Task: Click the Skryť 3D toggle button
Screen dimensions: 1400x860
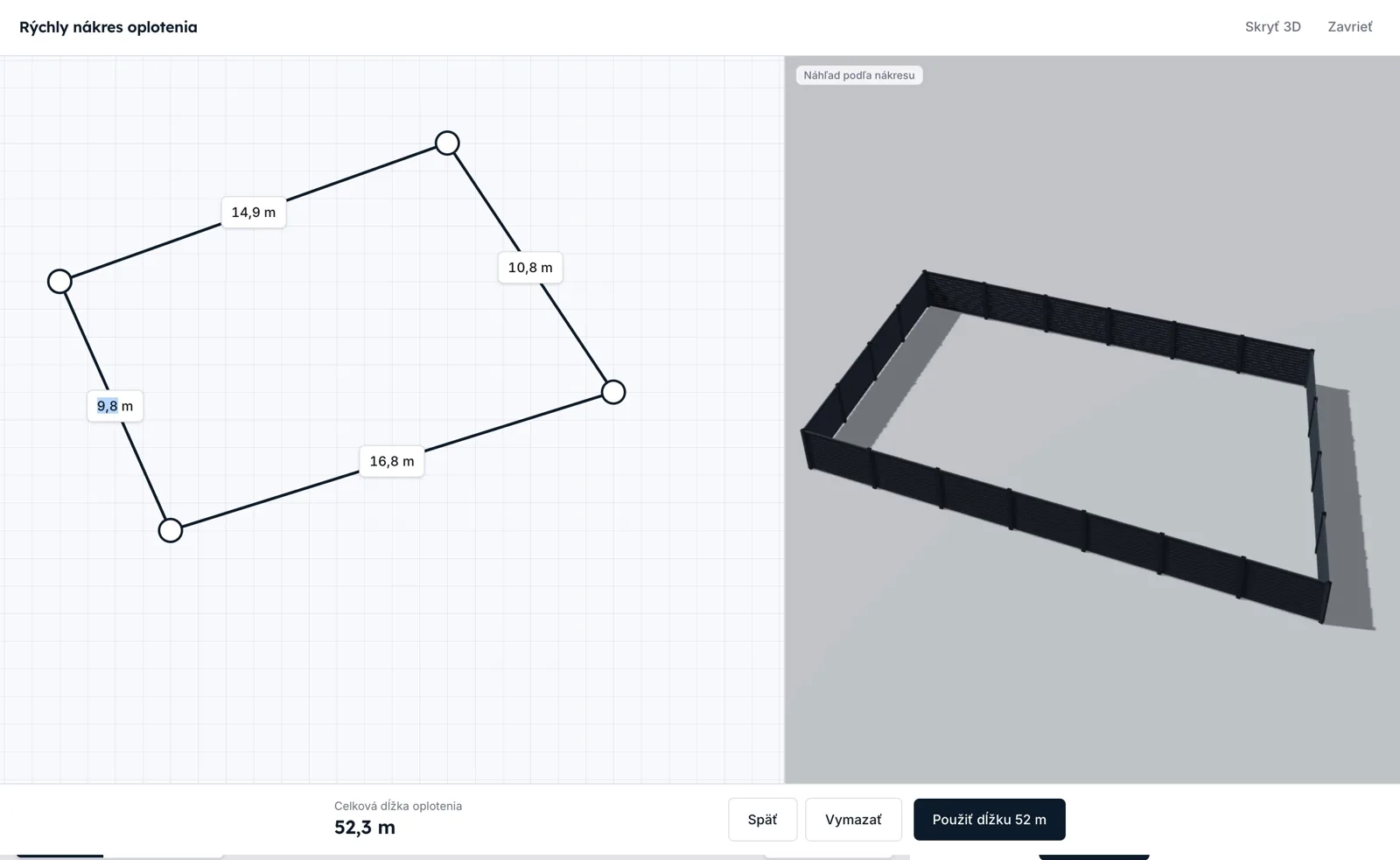Action: tap(1272, 27)
